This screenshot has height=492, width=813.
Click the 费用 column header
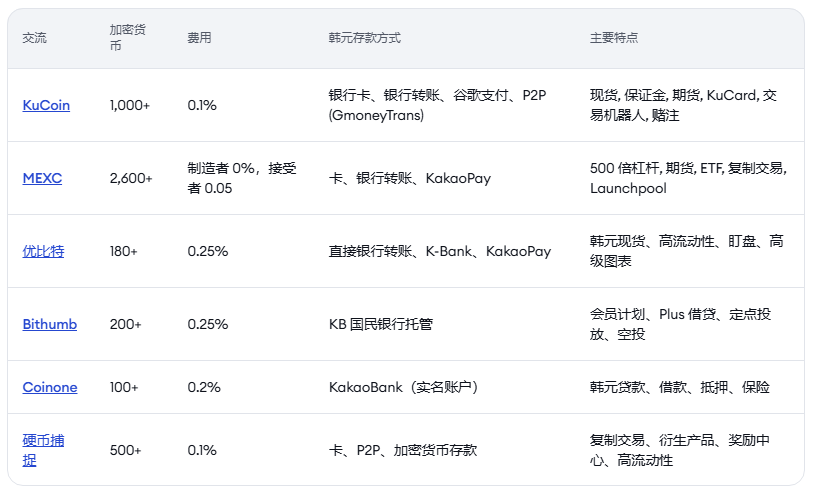click(199, 38)
